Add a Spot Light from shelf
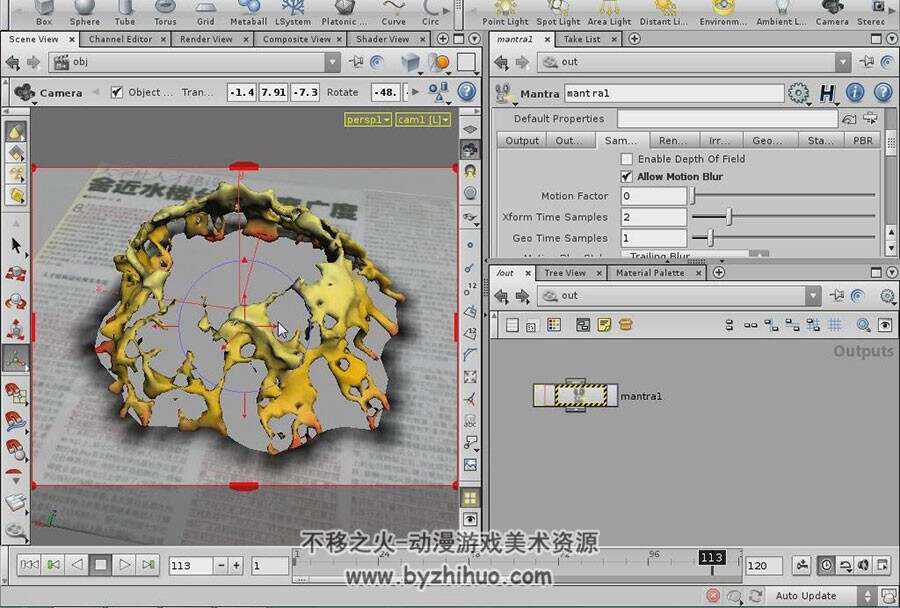 coord(558,13)
